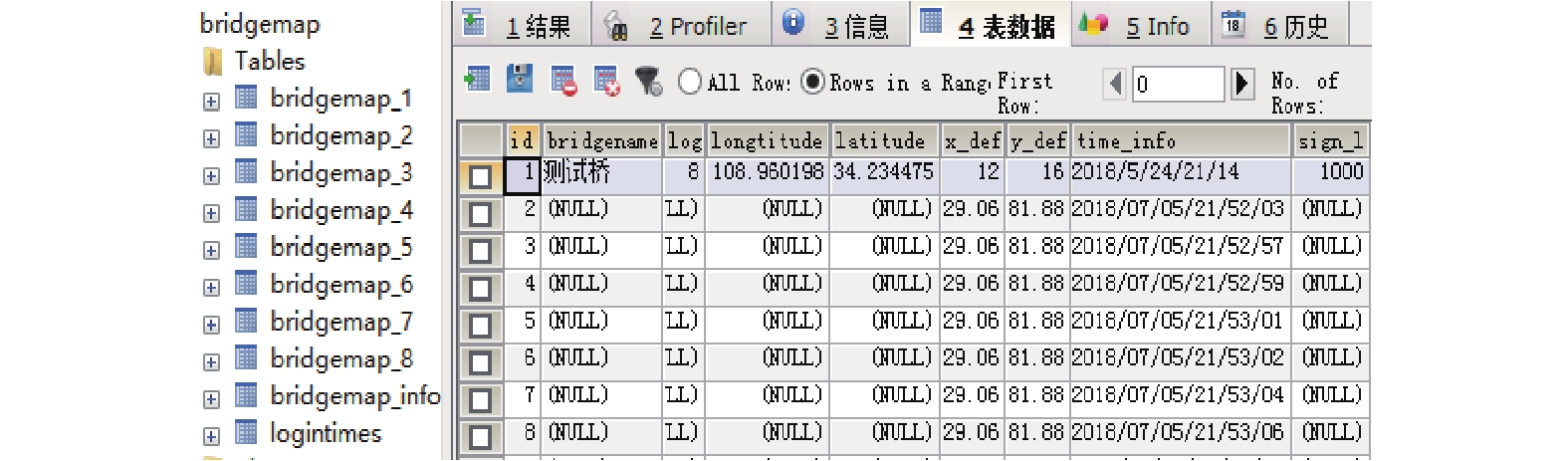The width and height of the screenshot is (1568, 461).
Task: Select the bridgemap_2 table in tree
Action: 340,135
